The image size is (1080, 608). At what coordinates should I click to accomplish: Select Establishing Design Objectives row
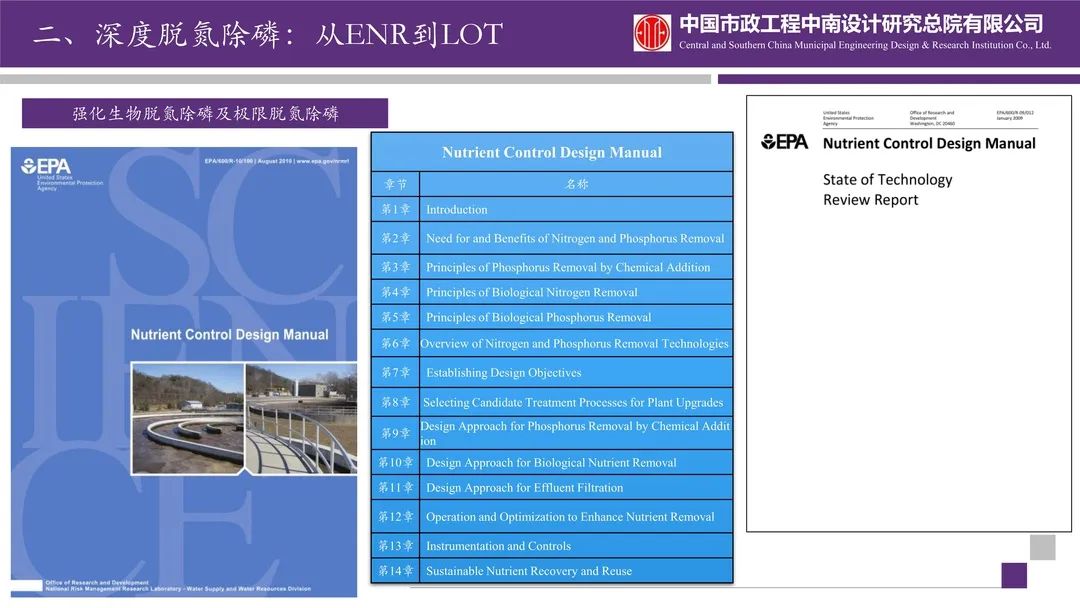click(x=552, y=373)
